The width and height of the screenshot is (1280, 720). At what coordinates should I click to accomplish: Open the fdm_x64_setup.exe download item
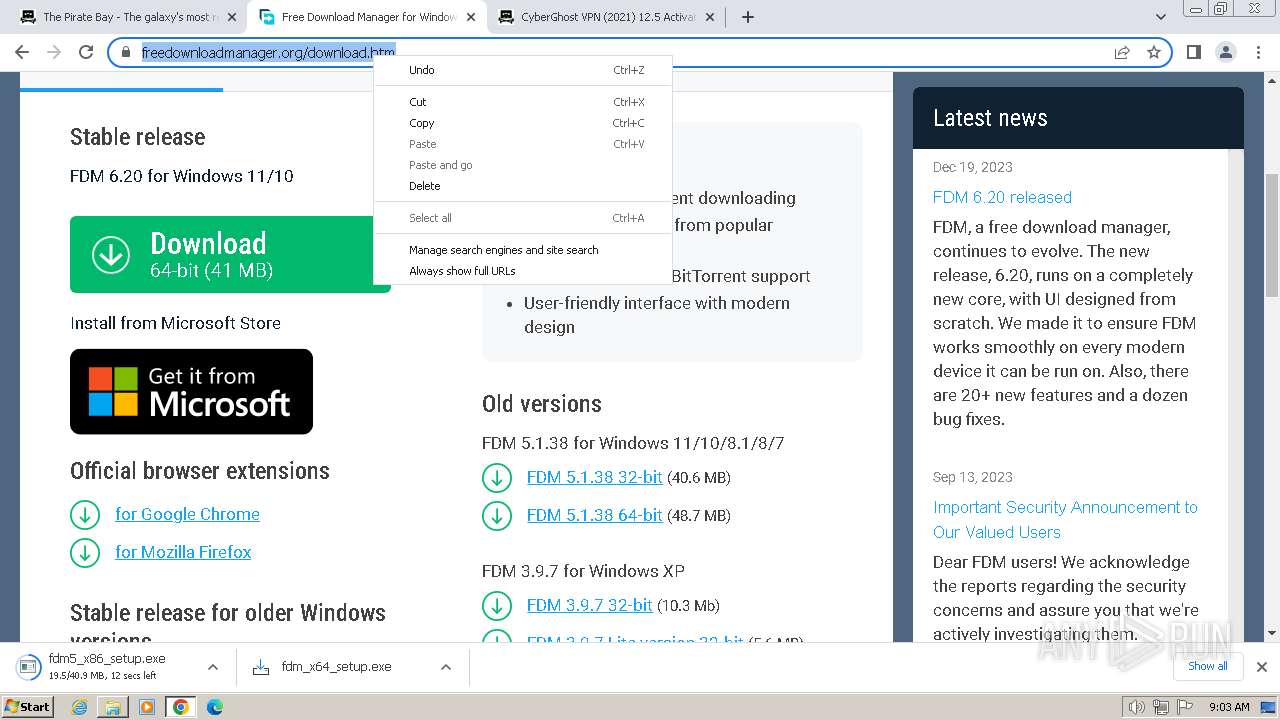coord(336,667)
